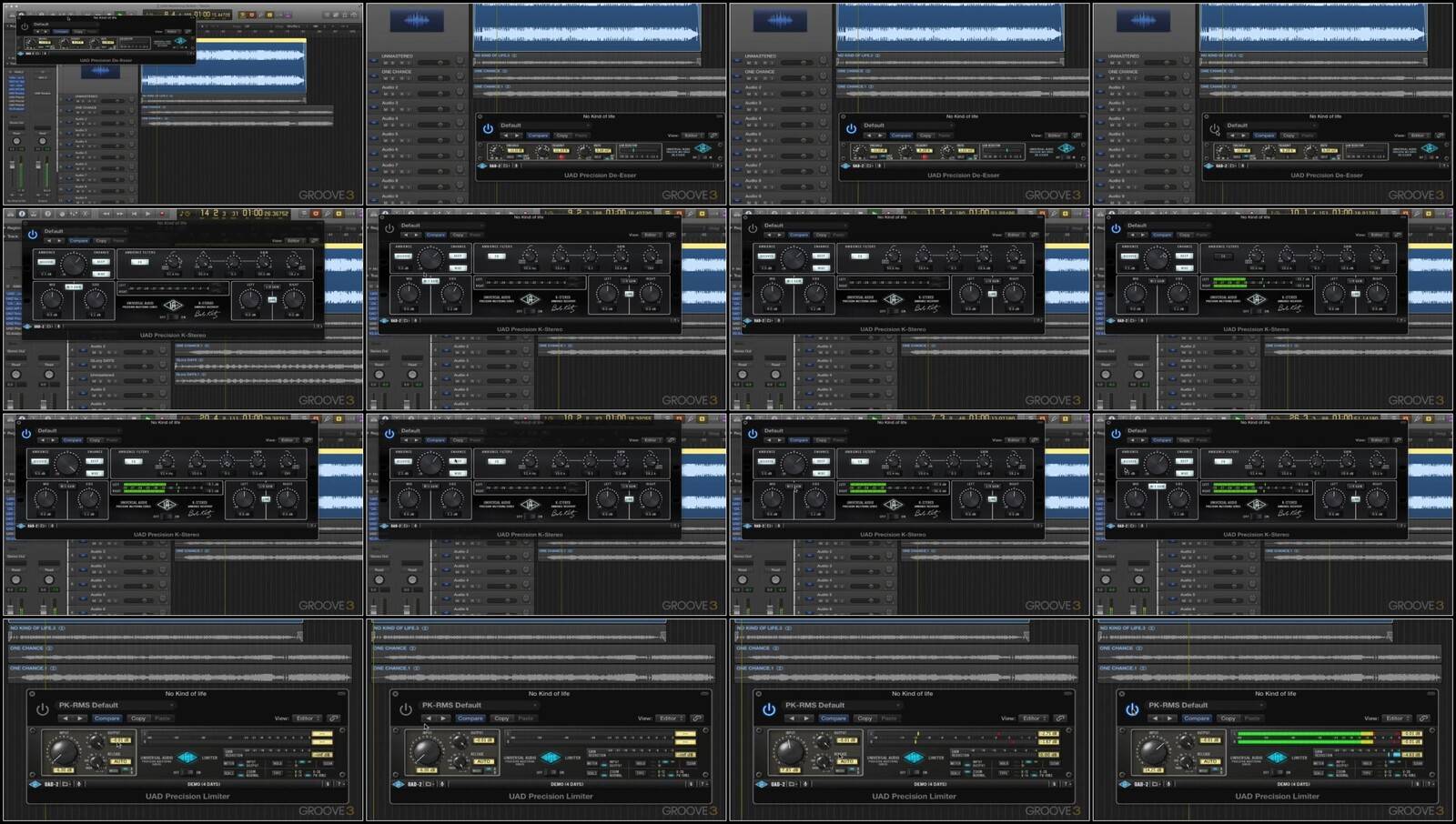Open View Editor dropdown in top row's third frame

(1056, 136)
